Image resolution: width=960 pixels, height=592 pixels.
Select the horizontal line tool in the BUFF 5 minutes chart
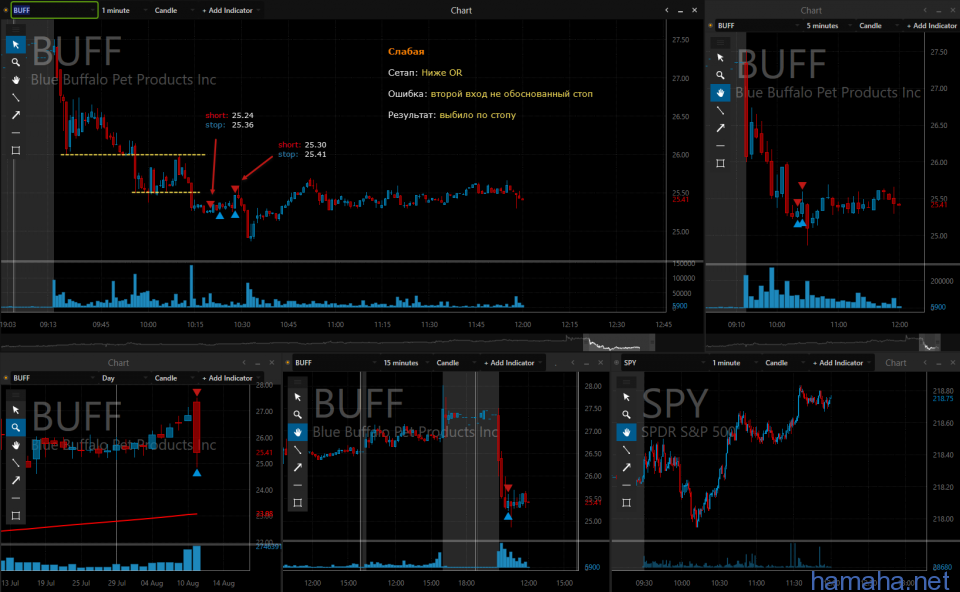pos(720,146)
